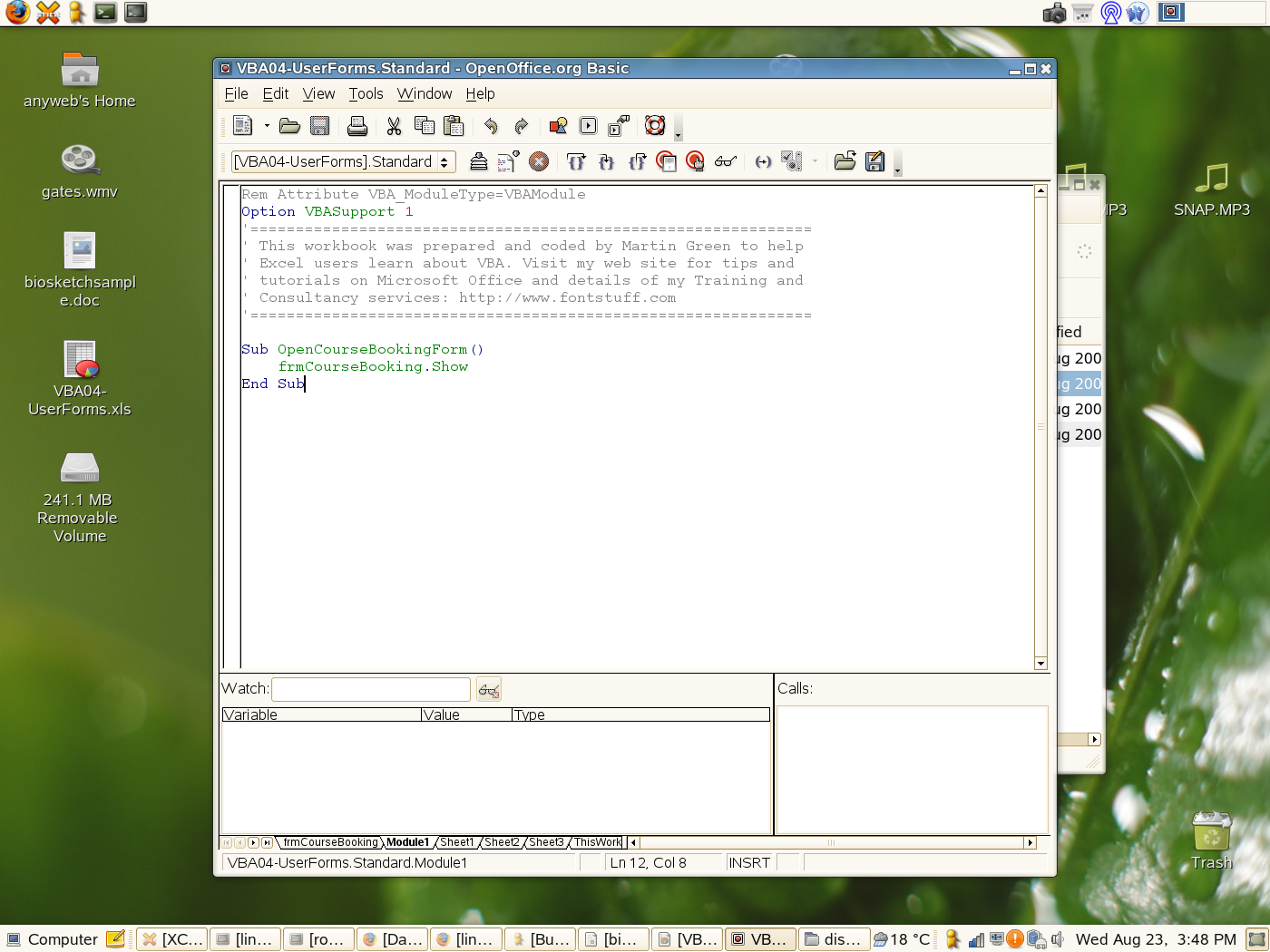The image size is (1270, 952).
Task: Click the Single Step icon
Action: pos(607,161)
